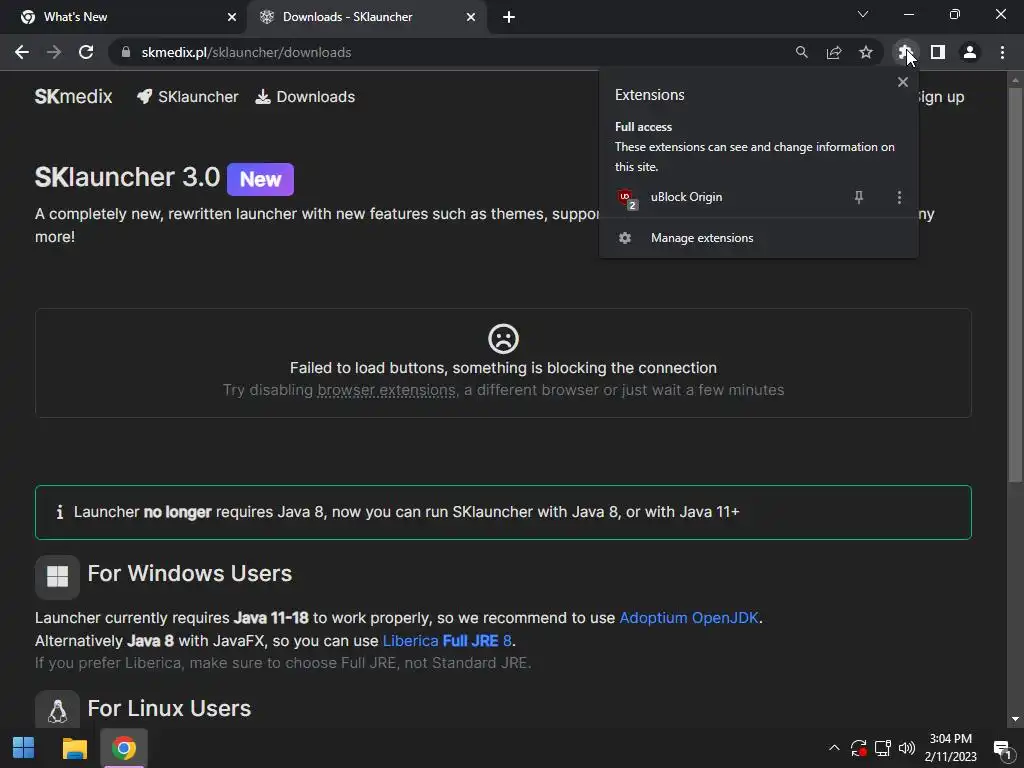Click the browser extensions hint text
The width and height of the screenshot is (1024, 768).
pos(387,390)
